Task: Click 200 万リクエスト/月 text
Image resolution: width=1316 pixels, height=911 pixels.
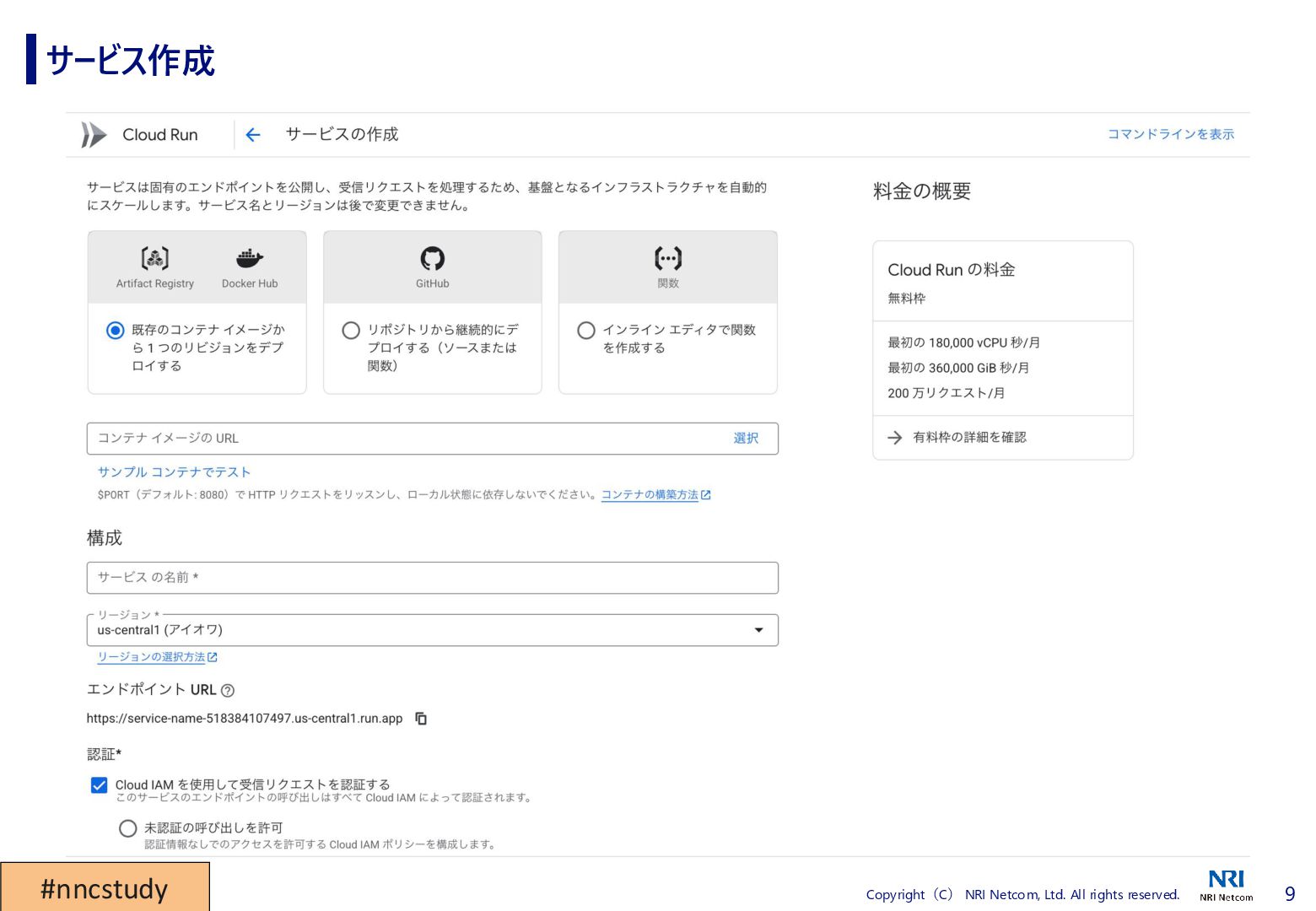Action: [x=946, y=394]
